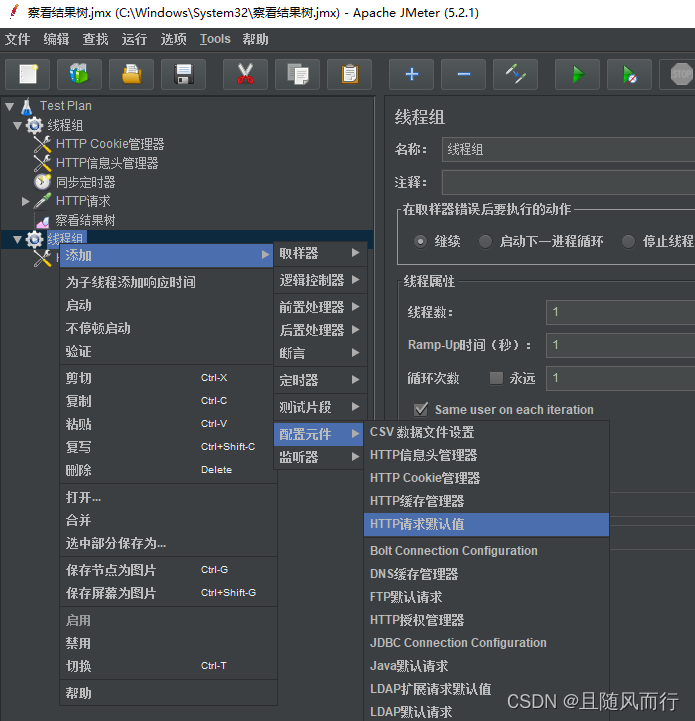Screen dimensions: 695x721
Task: Click the New test plan toolbar icon
Action: point(28,74)
